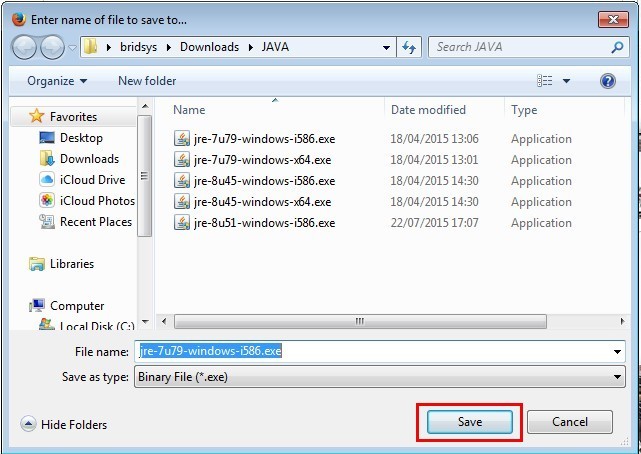Select Libraries in navigation pane

coord(72,264)
